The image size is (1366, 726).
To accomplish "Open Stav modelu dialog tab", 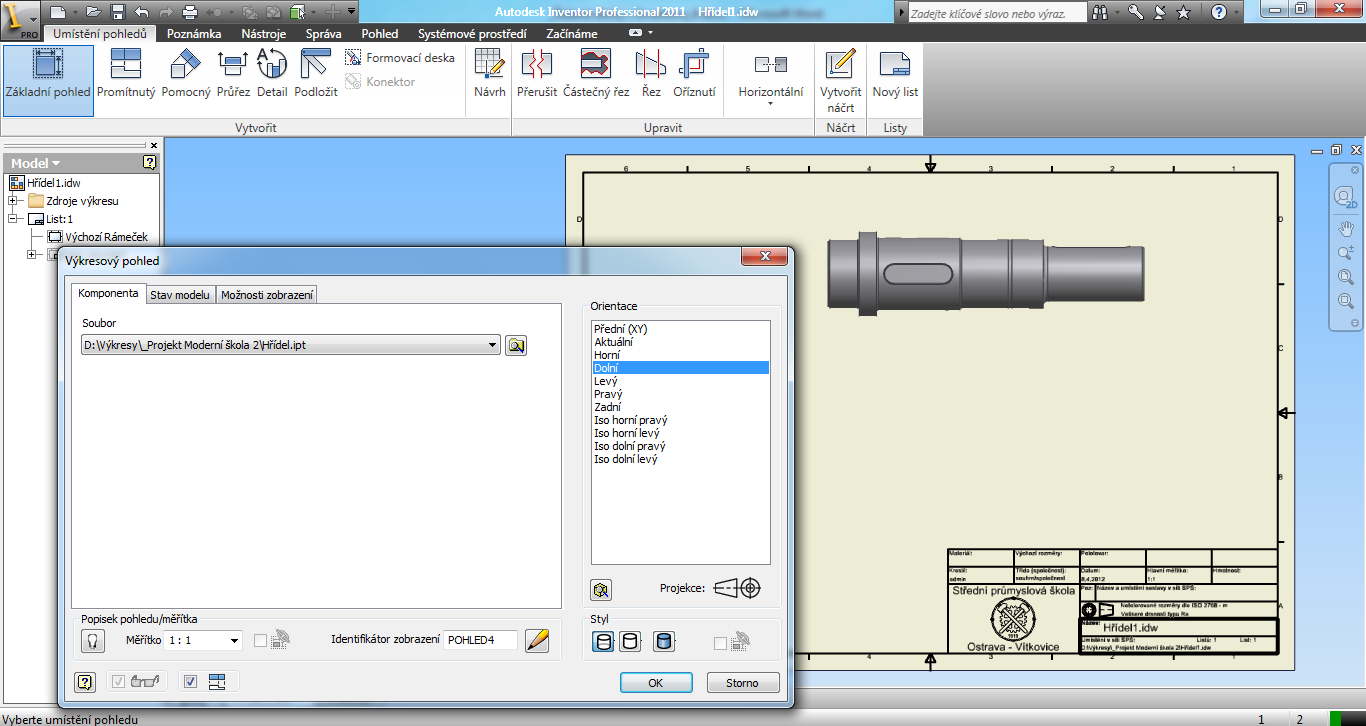I will click(x=180, y=295).
